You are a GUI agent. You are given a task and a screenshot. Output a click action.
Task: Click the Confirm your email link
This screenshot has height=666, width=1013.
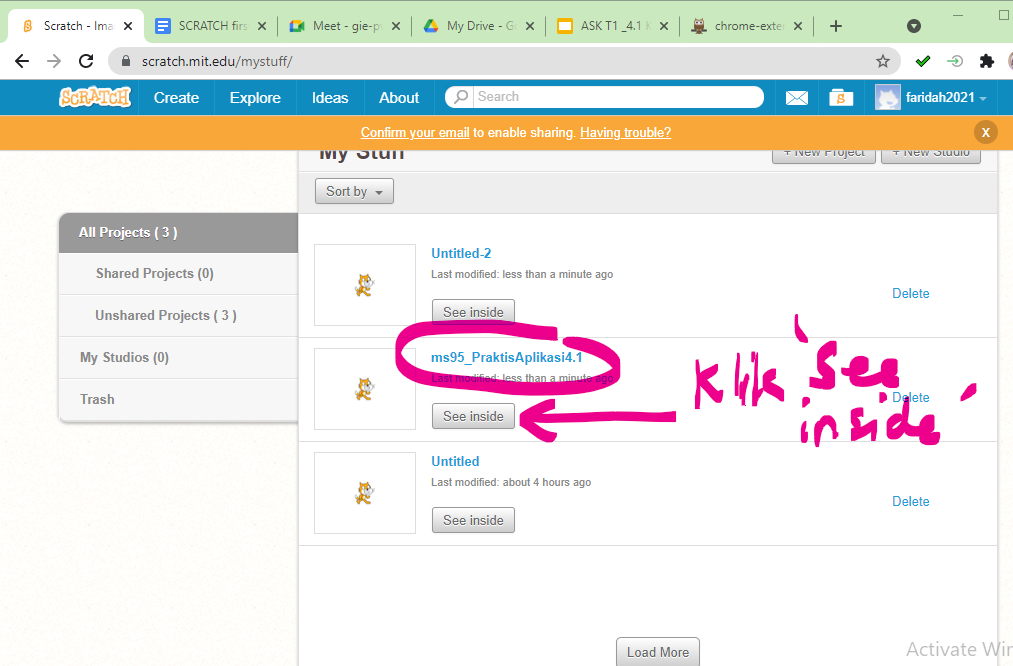[x=414, y=131]
